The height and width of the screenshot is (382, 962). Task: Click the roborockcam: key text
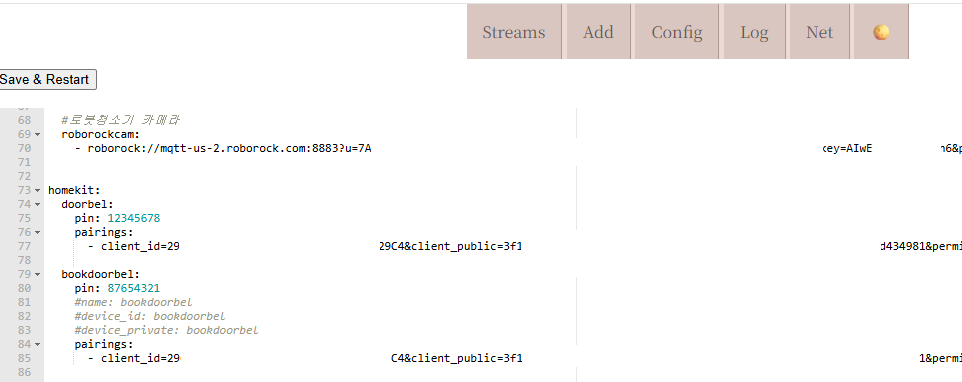tap(101, 134)
